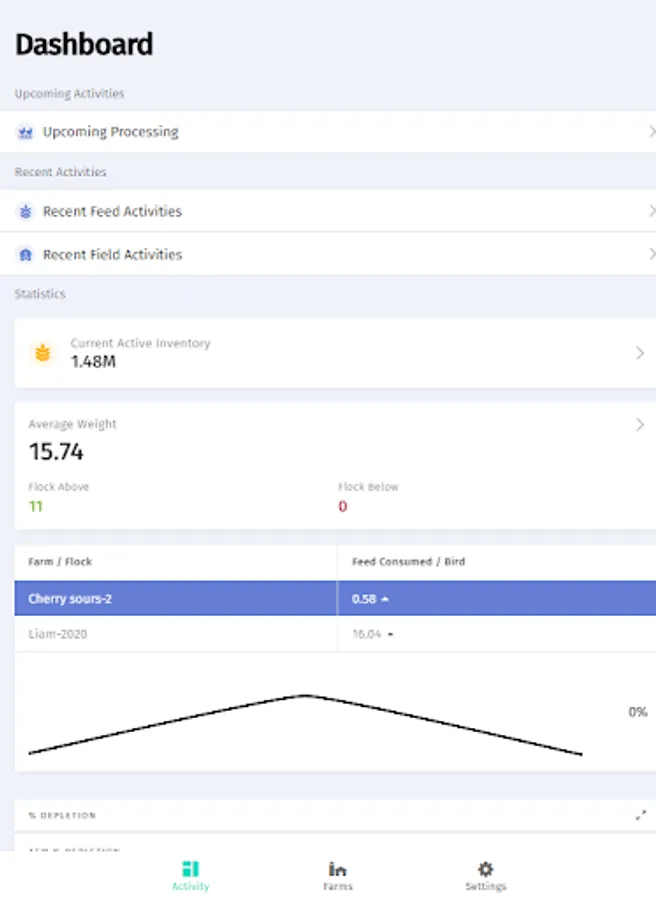Click the Current Active Inventory grain icon
656x900 pixels.
click(x=42, y=352)
